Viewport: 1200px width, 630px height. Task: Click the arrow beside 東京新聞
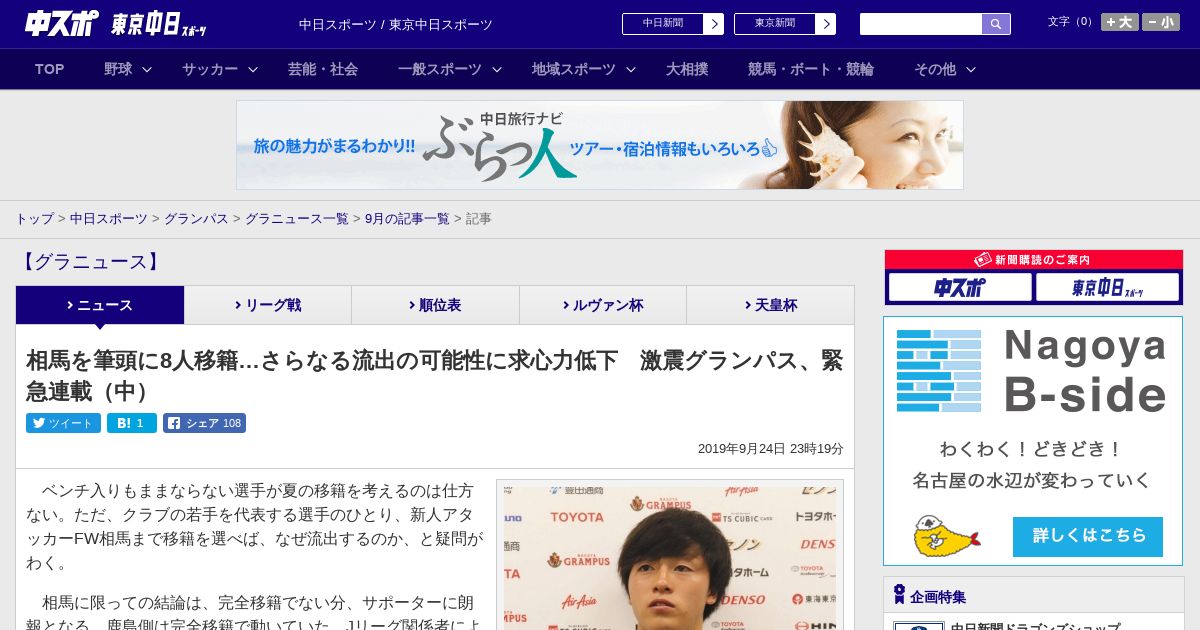(x=826, y=24)
